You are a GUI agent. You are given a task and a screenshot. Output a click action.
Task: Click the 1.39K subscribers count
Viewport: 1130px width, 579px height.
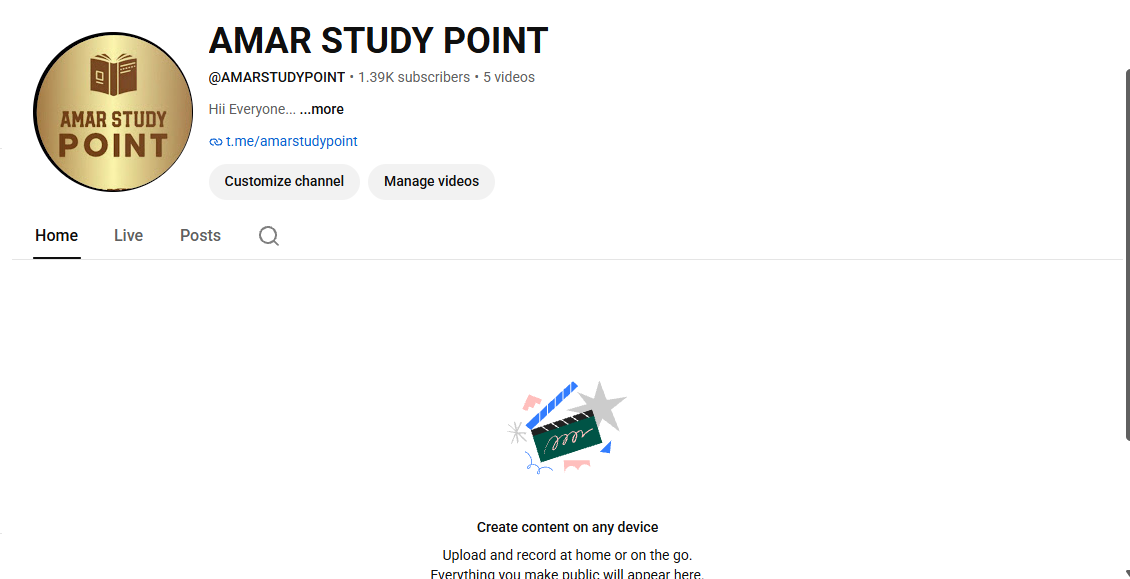coord(414,77)
